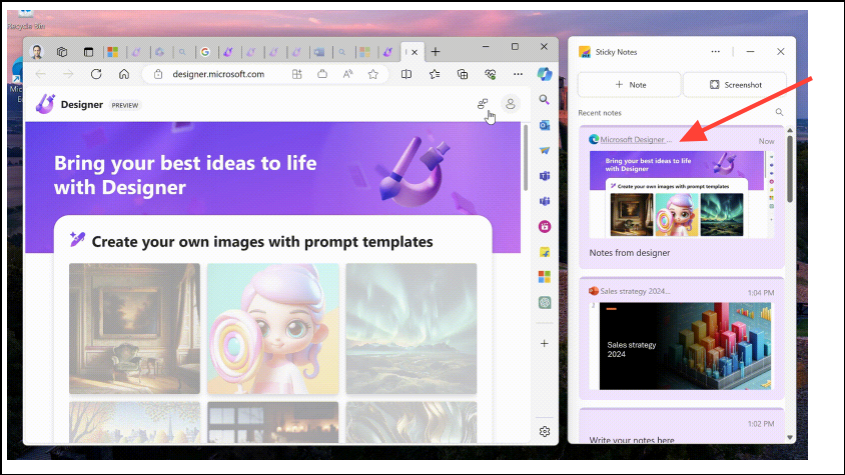Screen dimensions: 845x475
Task: Click the Designer page vertical scrollbar
Action: (x=525, y=157)
